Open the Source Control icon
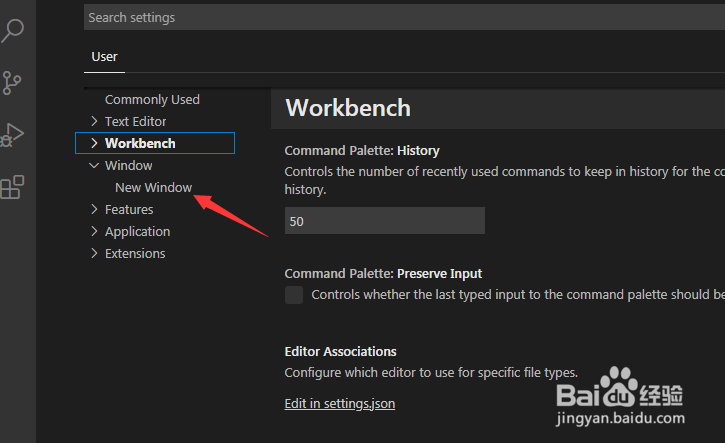725x443 pixels. [x=12, y=83]
